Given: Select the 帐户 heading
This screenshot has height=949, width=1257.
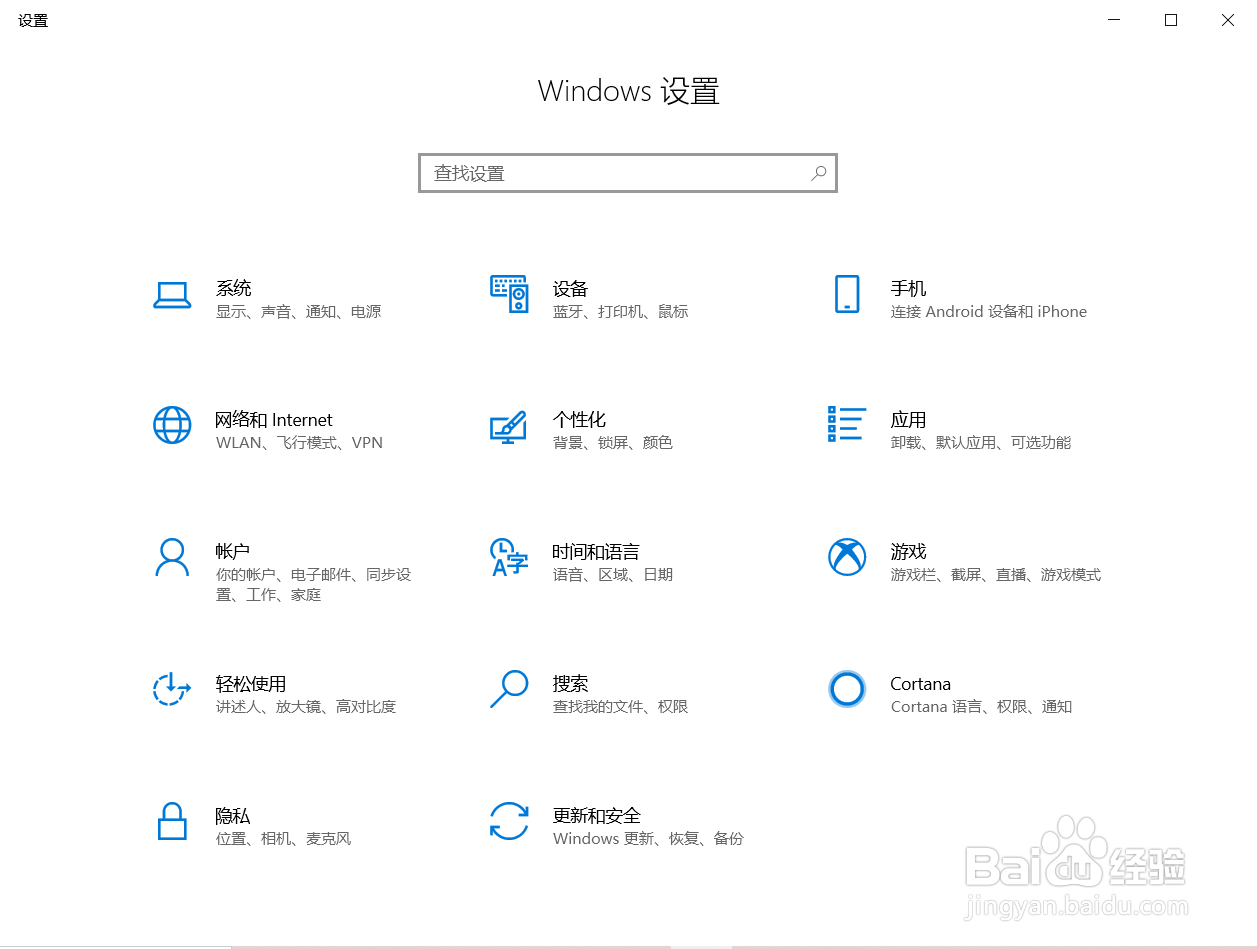Looking at the screenshot, I should pyautogui.click(x=233, y=551).
